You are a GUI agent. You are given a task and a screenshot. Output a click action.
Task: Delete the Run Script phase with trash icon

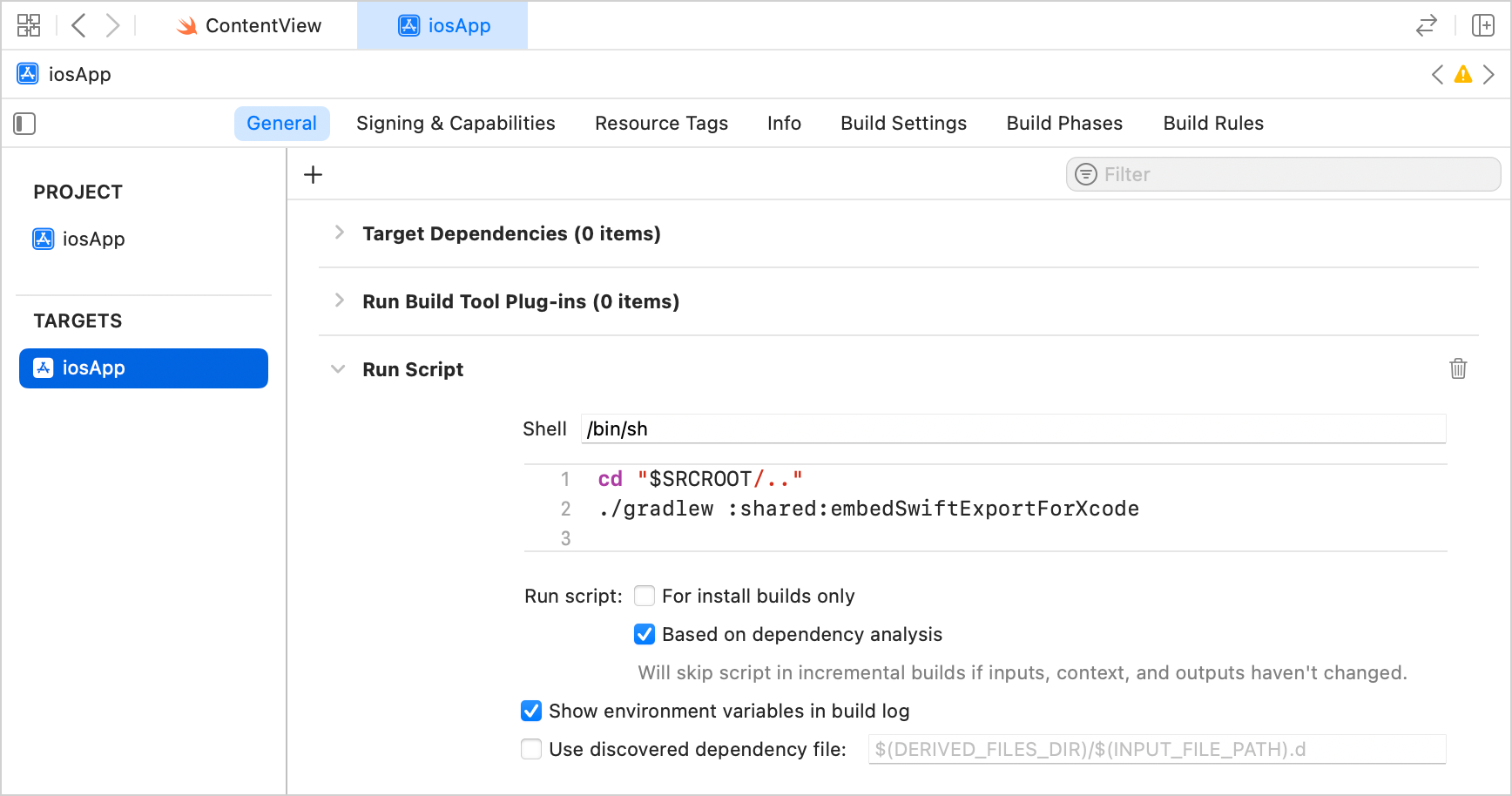coord(1459,368)
